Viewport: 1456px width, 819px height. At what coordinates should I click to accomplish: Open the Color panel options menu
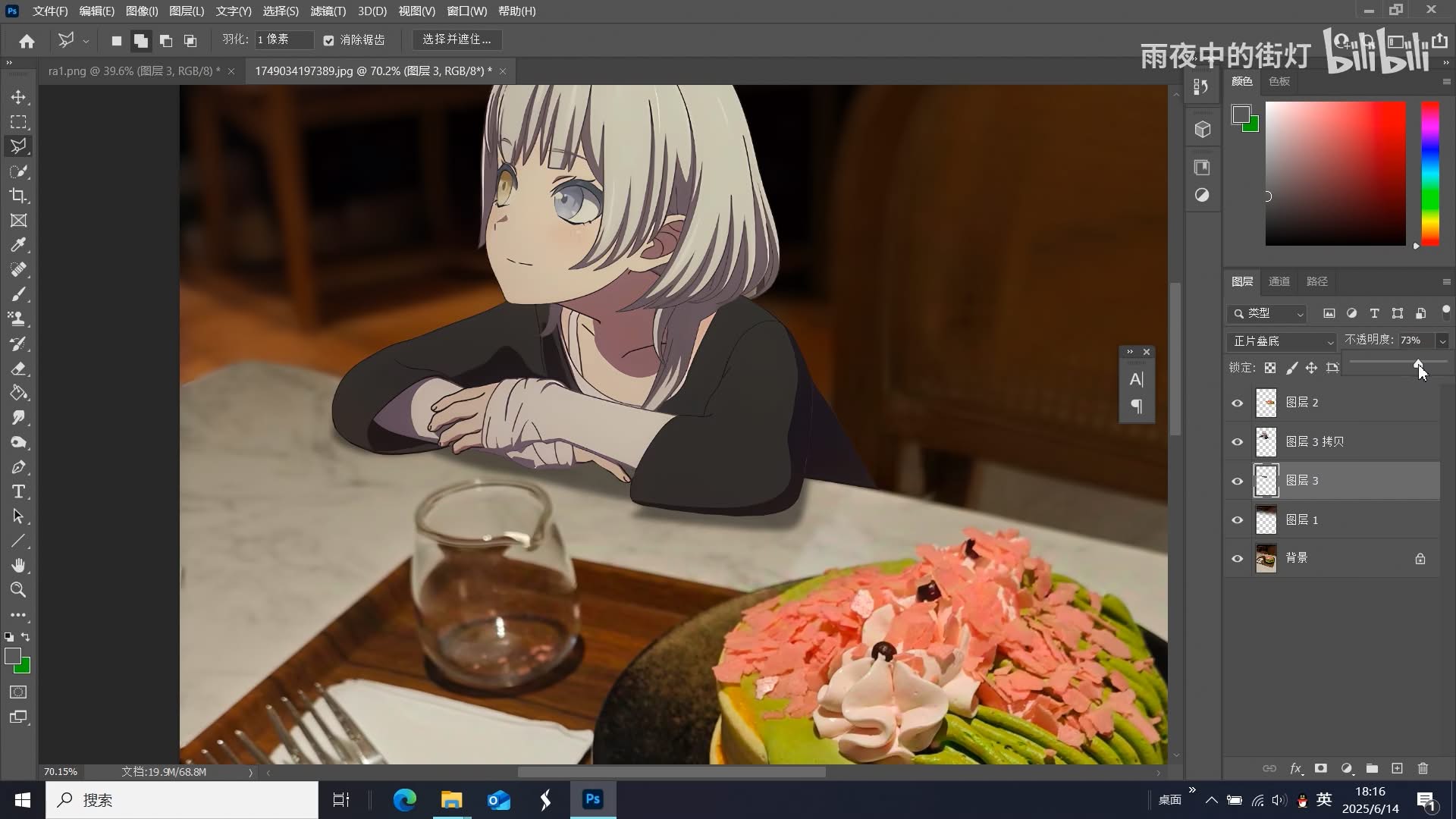coord(1446,81)
